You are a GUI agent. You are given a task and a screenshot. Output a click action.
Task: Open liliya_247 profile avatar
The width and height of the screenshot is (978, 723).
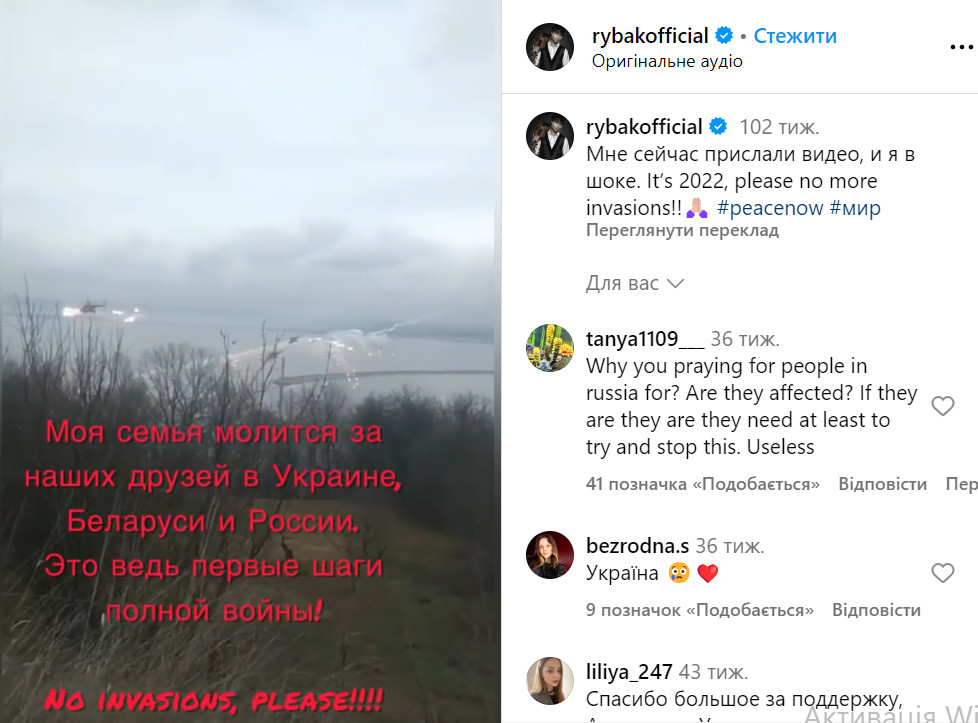(550, 681)
